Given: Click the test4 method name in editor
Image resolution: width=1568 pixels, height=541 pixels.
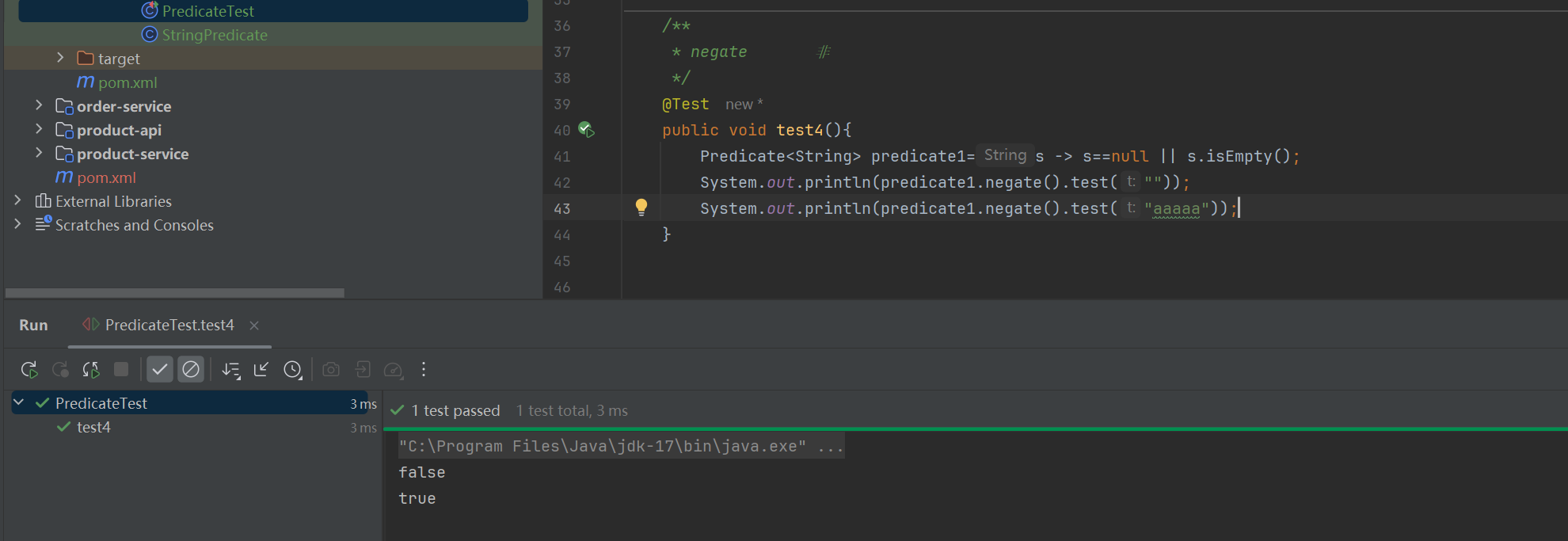Looking at the screenshot, I should click(800, 130).
